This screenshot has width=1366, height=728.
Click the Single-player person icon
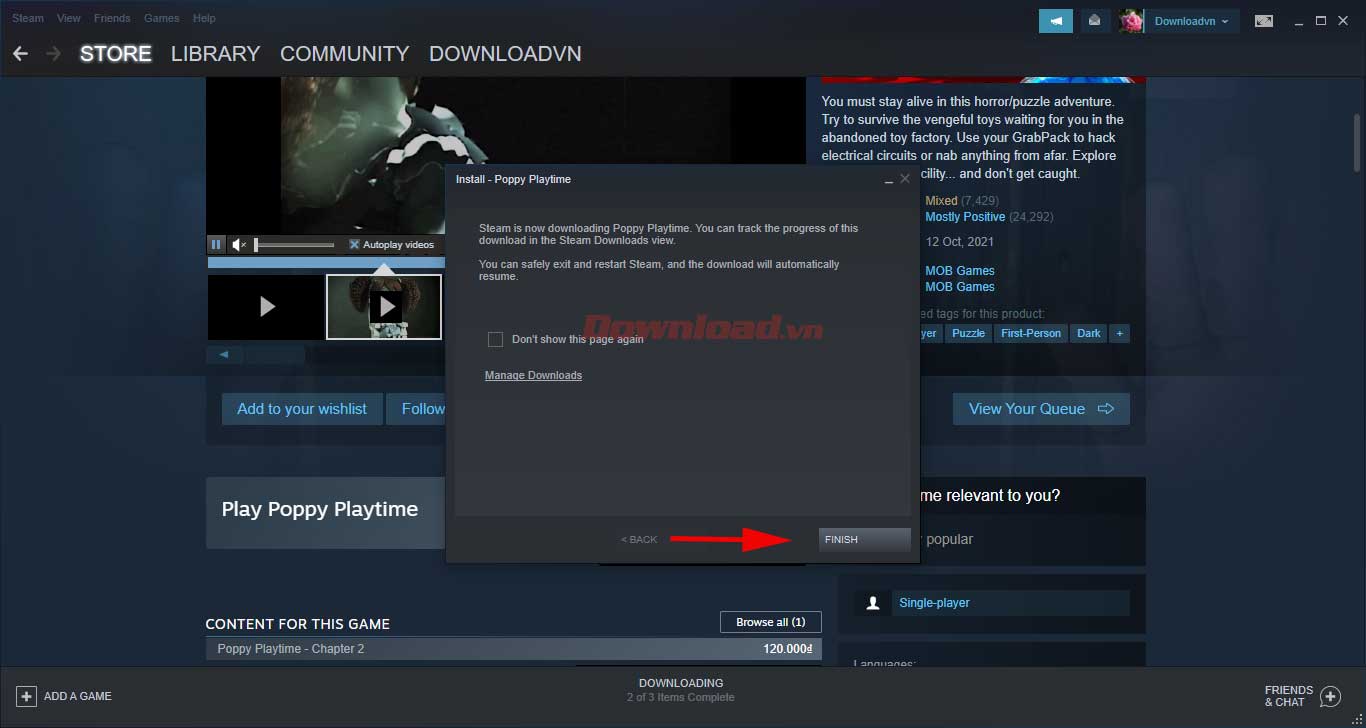coord(873,603)
